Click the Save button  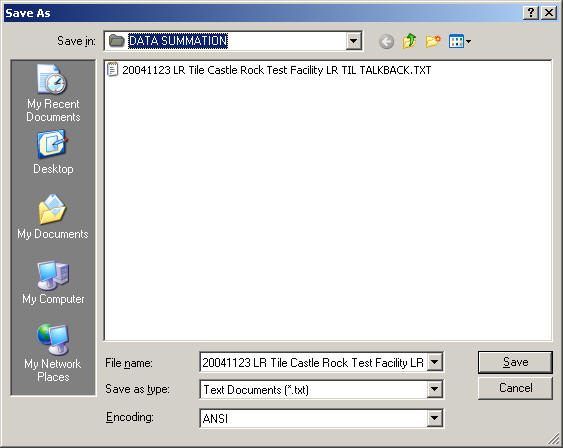tap(515, 362)
